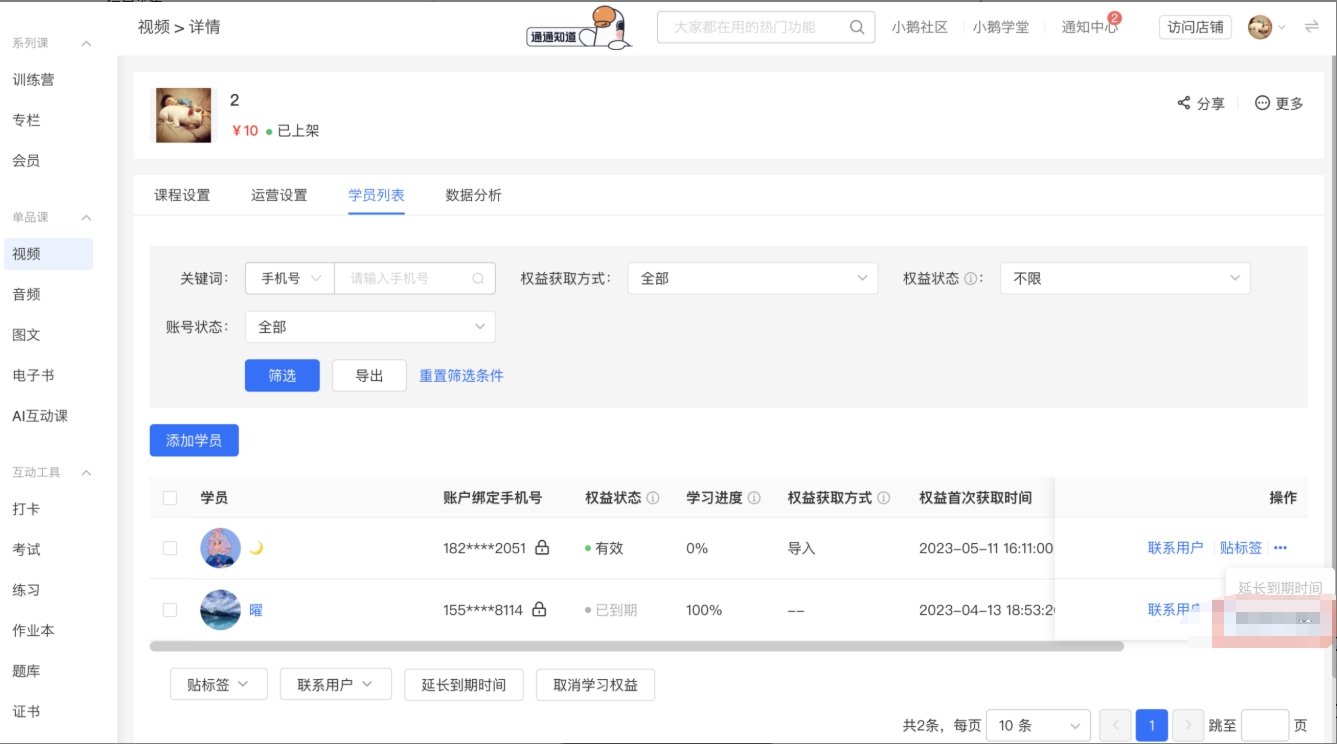Click the blue 筛选 filter button
Image resolution: width=1337 pixels, height=744 pixels.
pos(281,375)
